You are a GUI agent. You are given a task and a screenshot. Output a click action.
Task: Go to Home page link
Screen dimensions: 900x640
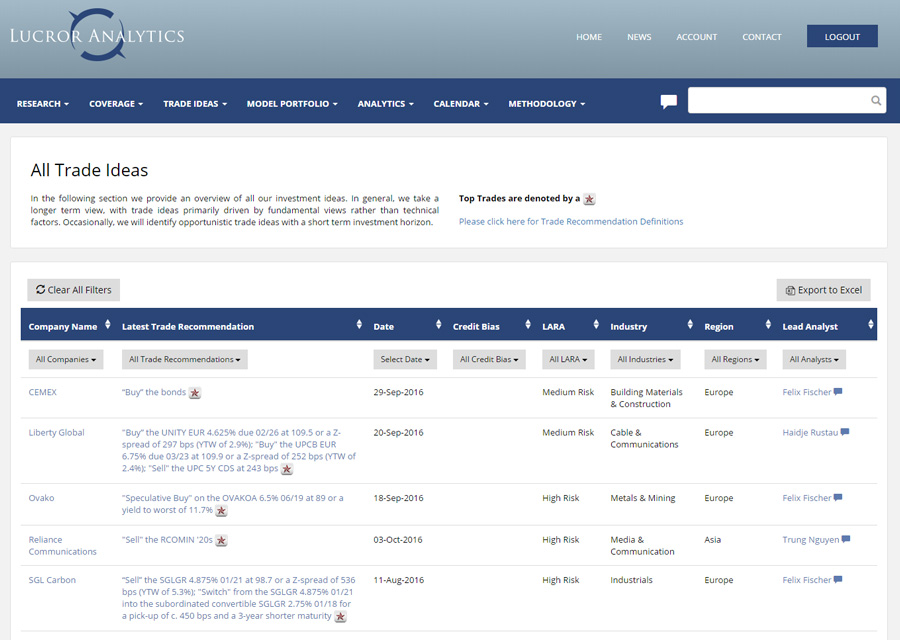tap(589, 37)
